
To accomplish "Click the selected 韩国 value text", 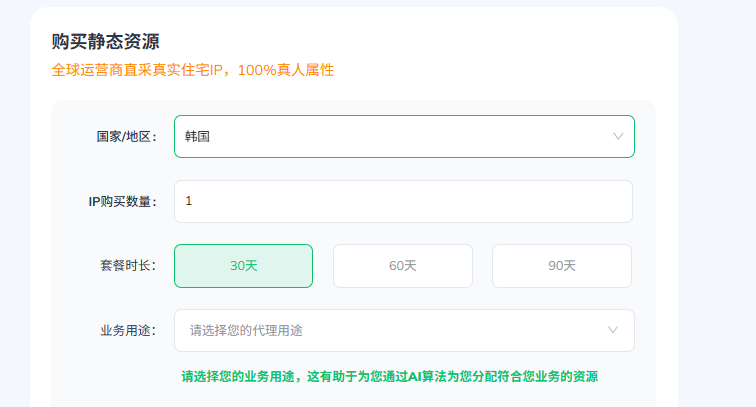I will coord(197,136).
